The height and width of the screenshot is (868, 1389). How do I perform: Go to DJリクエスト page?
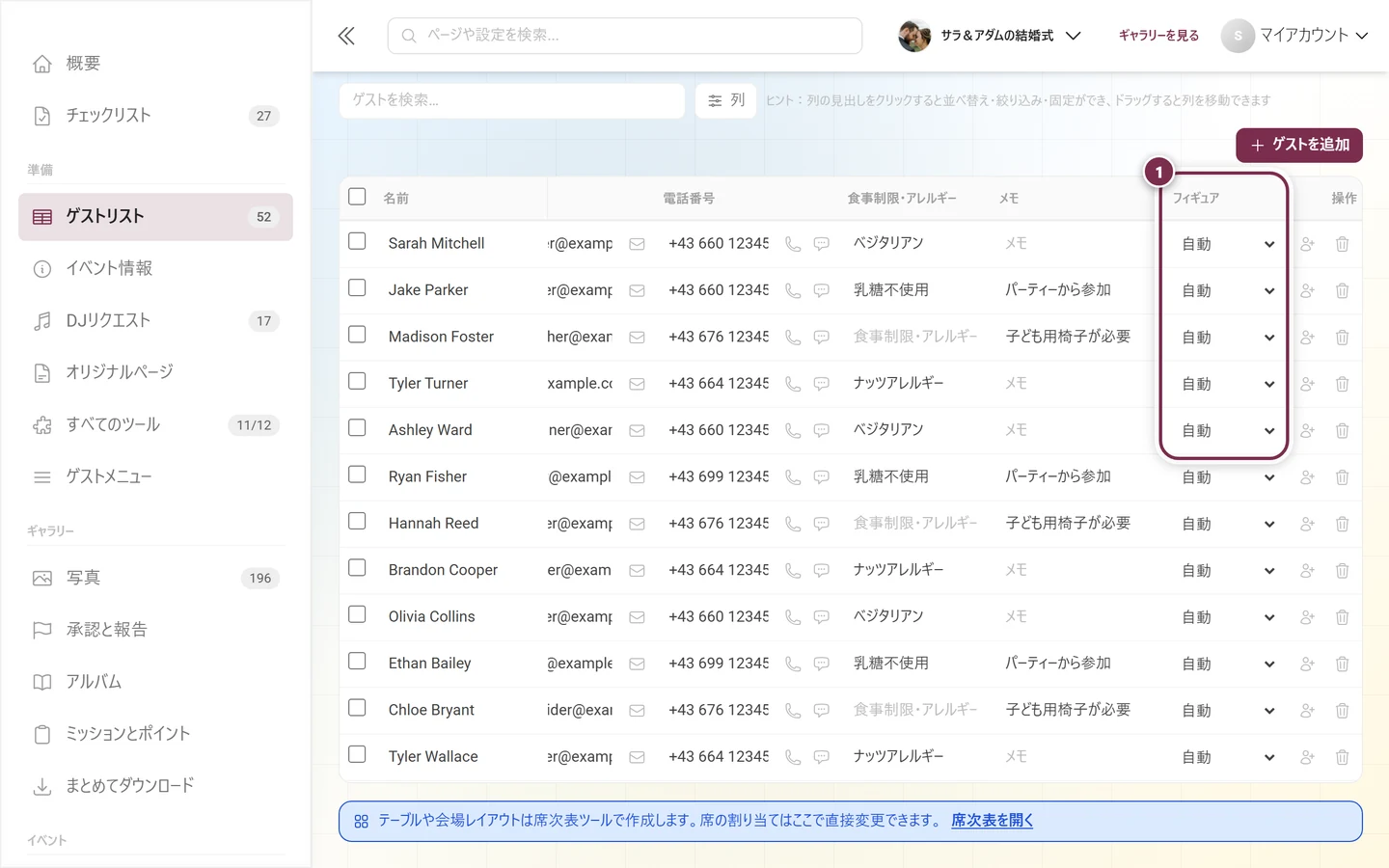coord(155,320)
